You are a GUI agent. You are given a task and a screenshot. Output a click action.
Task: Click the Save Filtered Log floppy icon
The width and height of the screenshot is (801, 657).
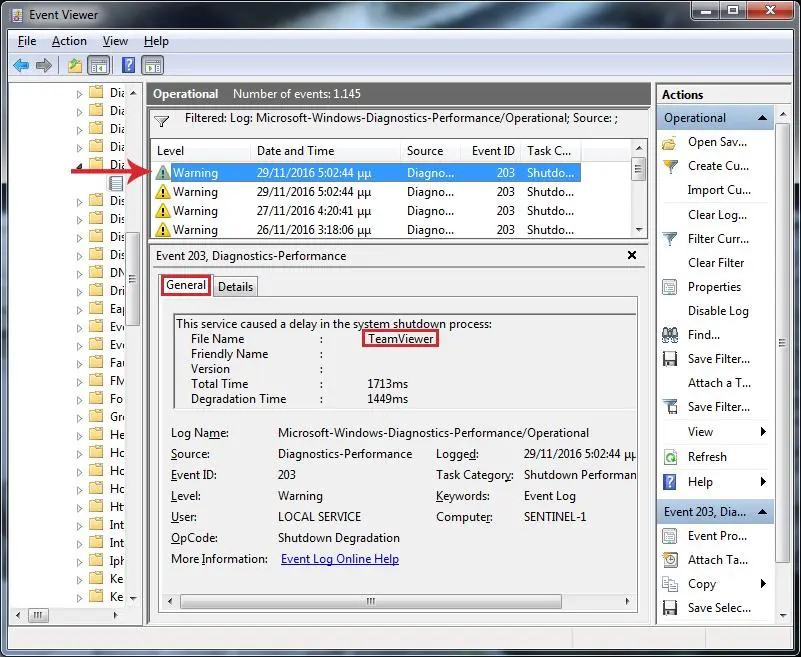point(670,359)
